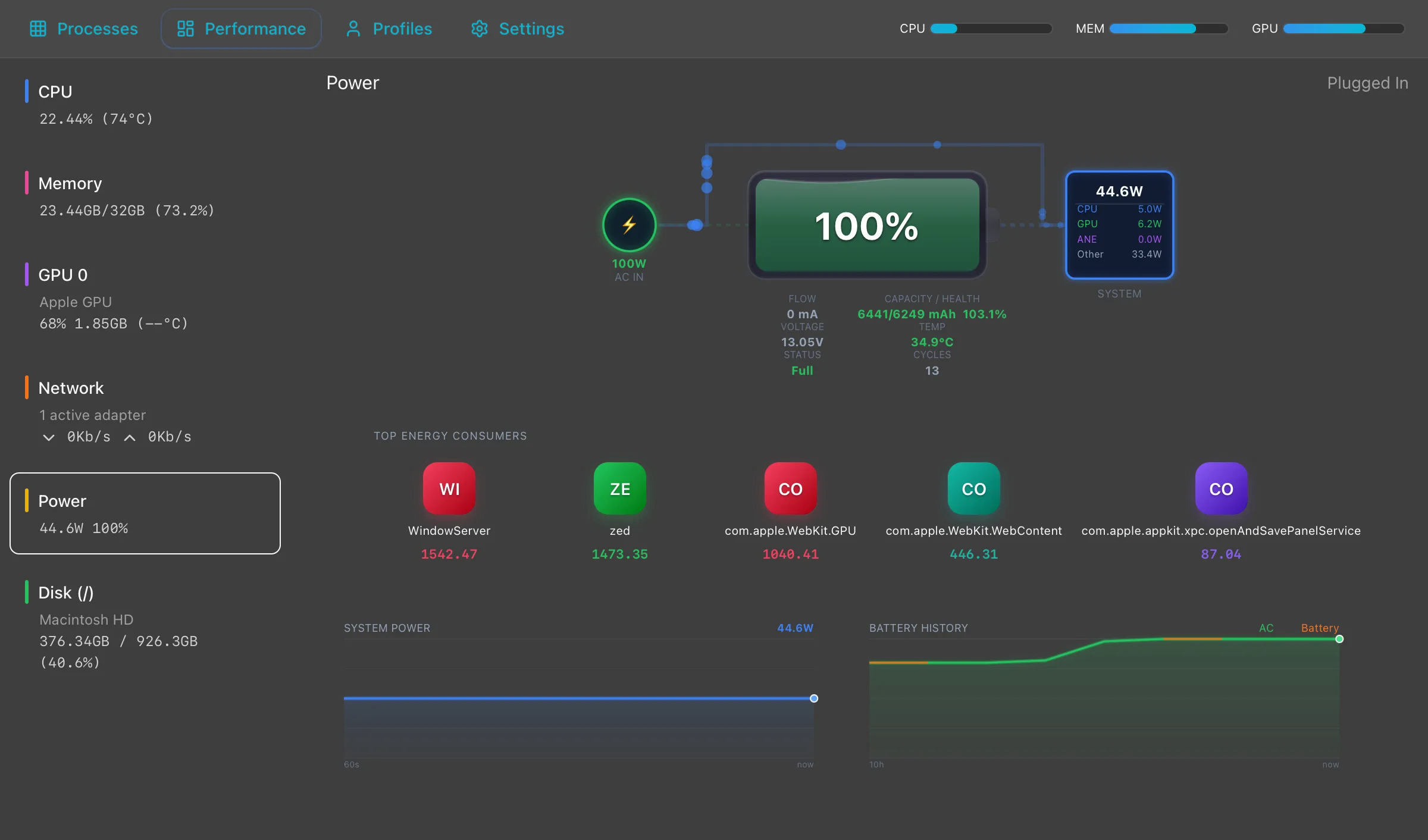Select the Performance panels icon

(186, 28)
